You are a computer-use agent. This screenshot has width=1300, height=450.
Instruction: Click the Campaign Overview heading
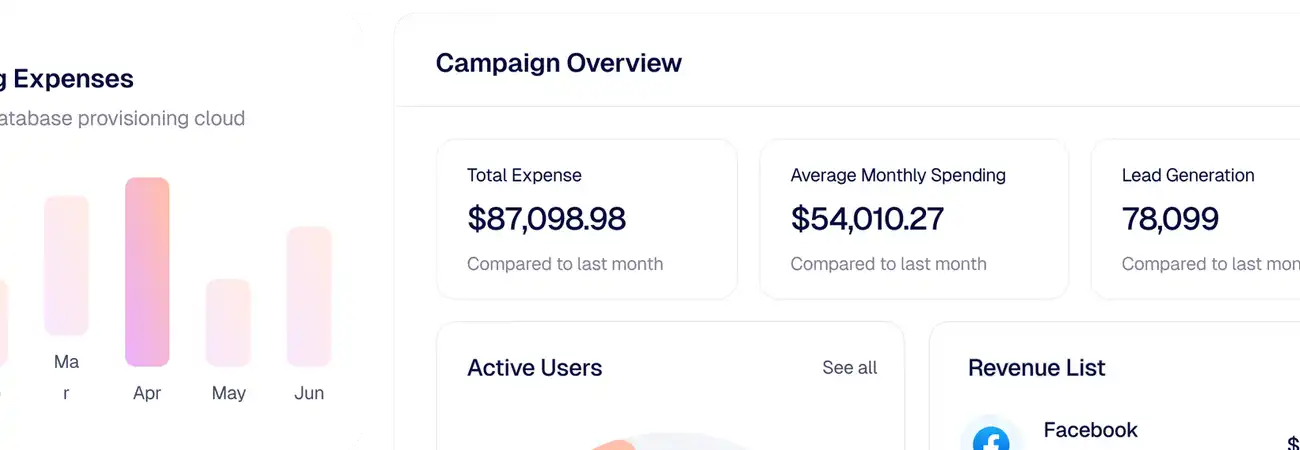(x=558, y=63)
